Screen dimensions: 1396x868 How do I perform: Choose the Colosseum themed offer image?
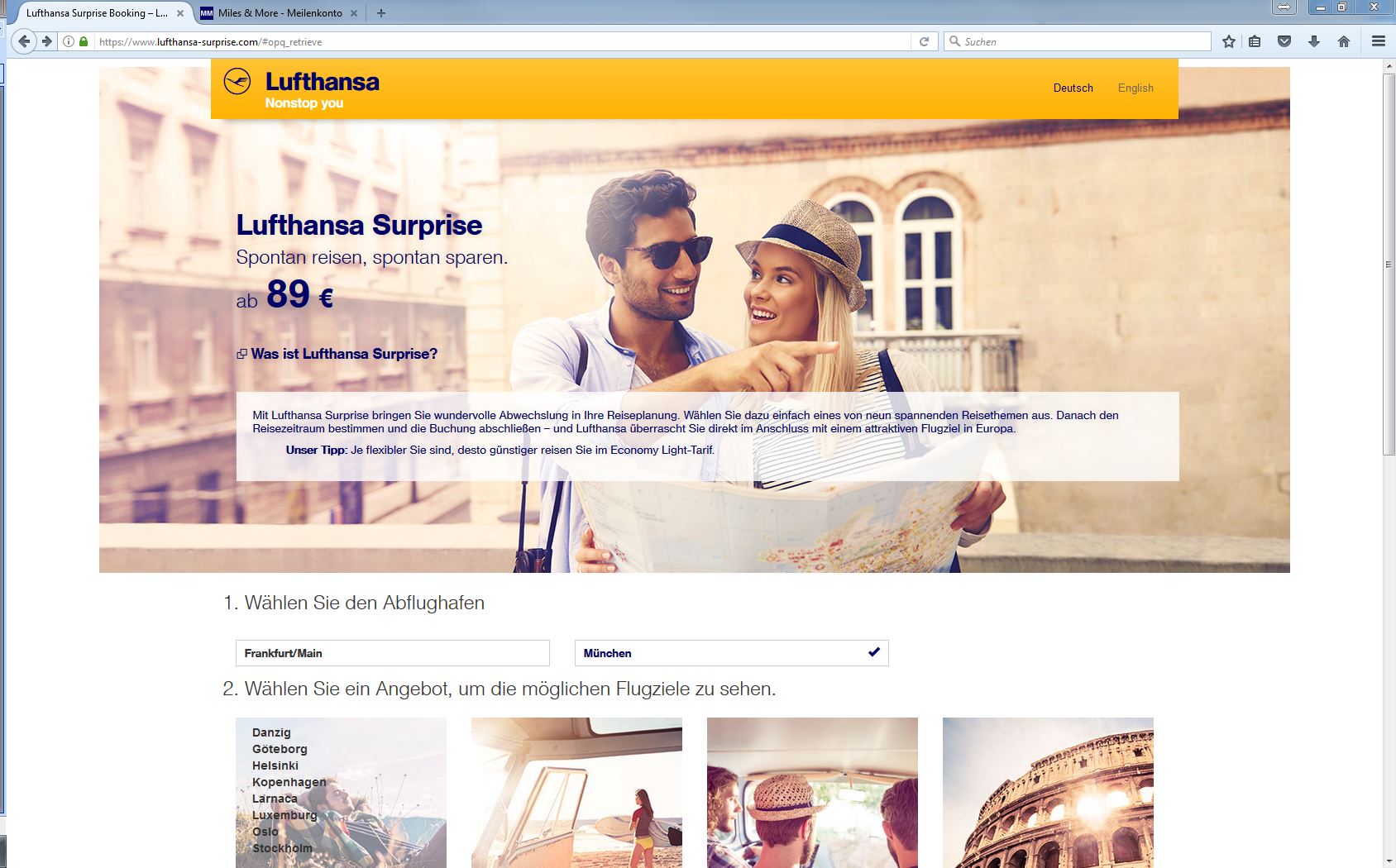pyautogui.click(x=1048, y=792)
